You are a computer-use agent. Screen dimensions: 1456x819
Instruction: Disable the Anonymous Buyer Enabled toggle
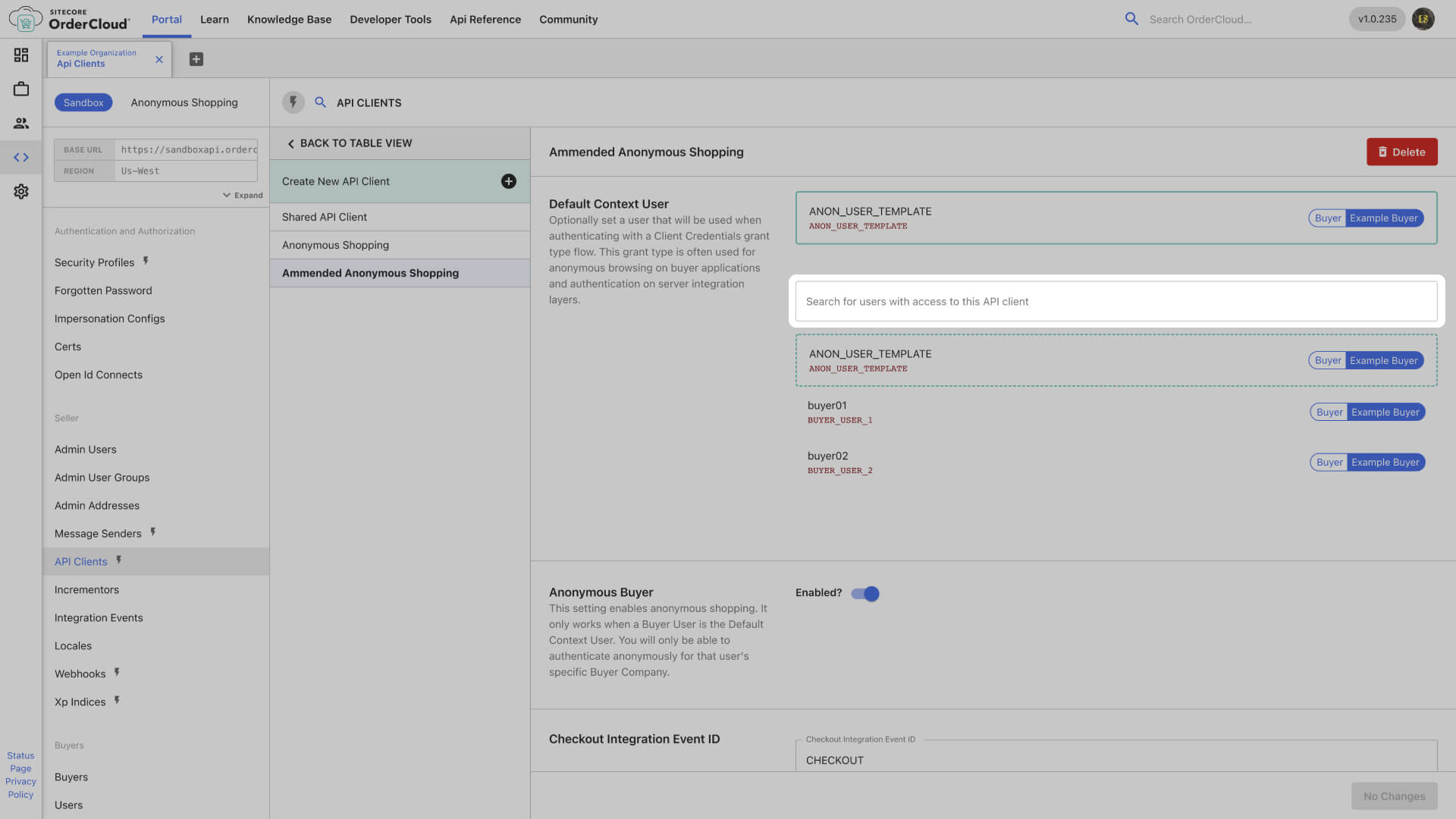864,594
